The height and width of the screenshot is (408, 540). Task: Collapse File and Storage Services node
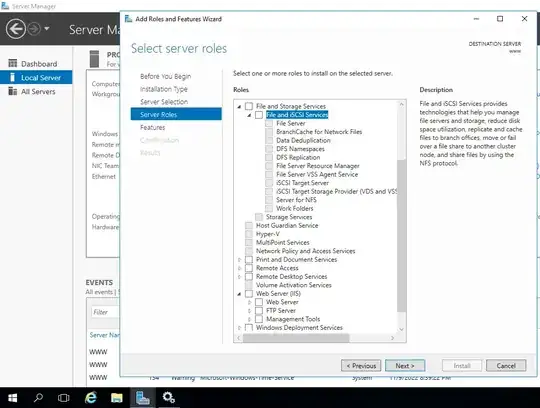(x=239, y=107)
